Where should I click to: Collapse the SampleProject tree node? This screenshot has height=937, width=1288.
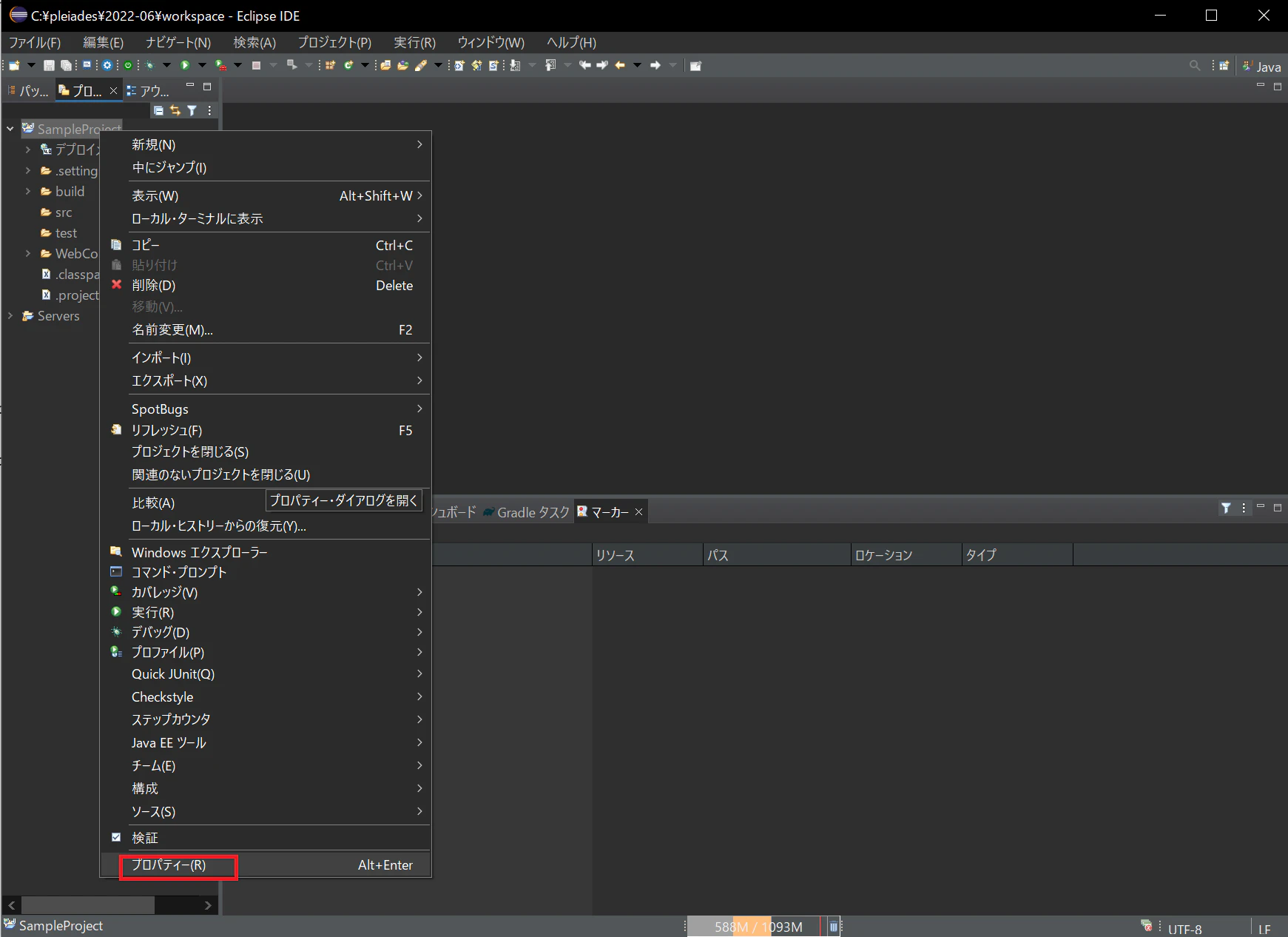10,129
